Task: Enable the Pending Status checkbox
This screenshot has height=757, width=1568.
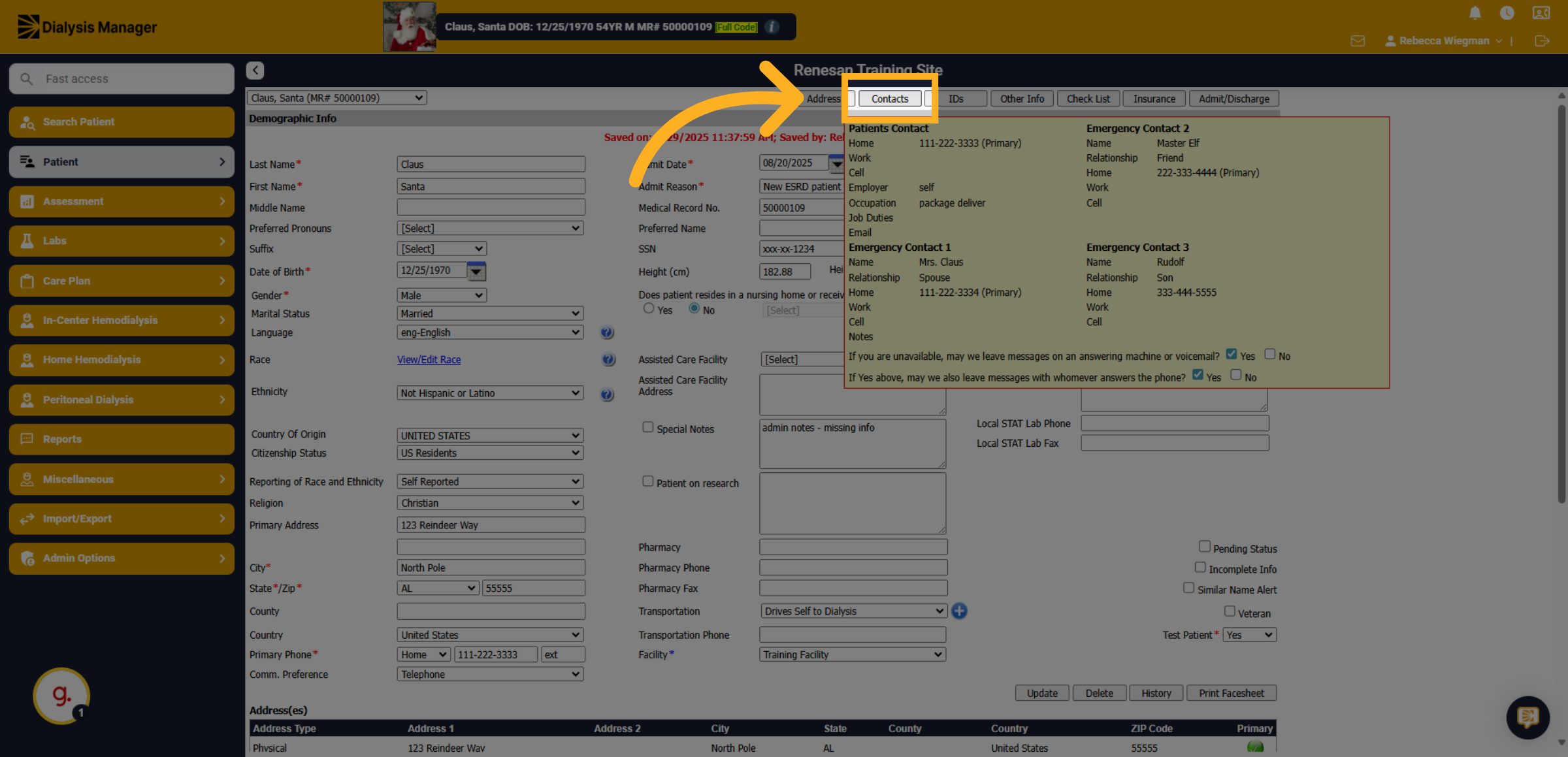Action: coord(1205,546)
